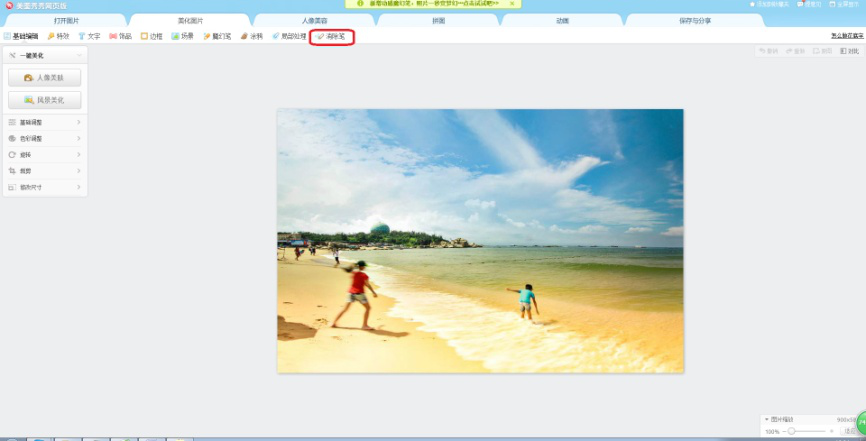This screenshot has width=866, height=441.
Task: Open the 场景 scene tool
Action: pos(183,36)
